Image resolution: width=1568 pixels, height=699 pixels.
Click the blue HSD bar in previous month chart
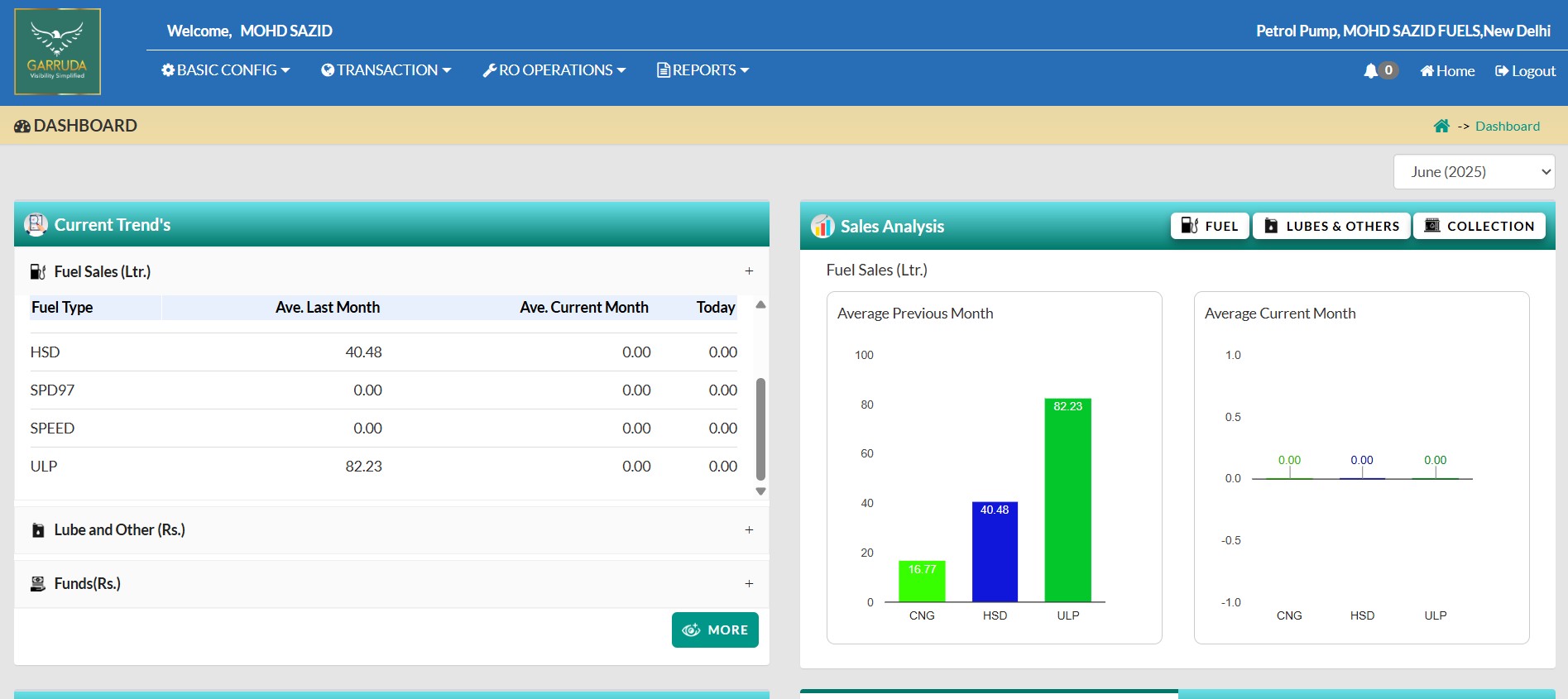click(x=995, y=552)
